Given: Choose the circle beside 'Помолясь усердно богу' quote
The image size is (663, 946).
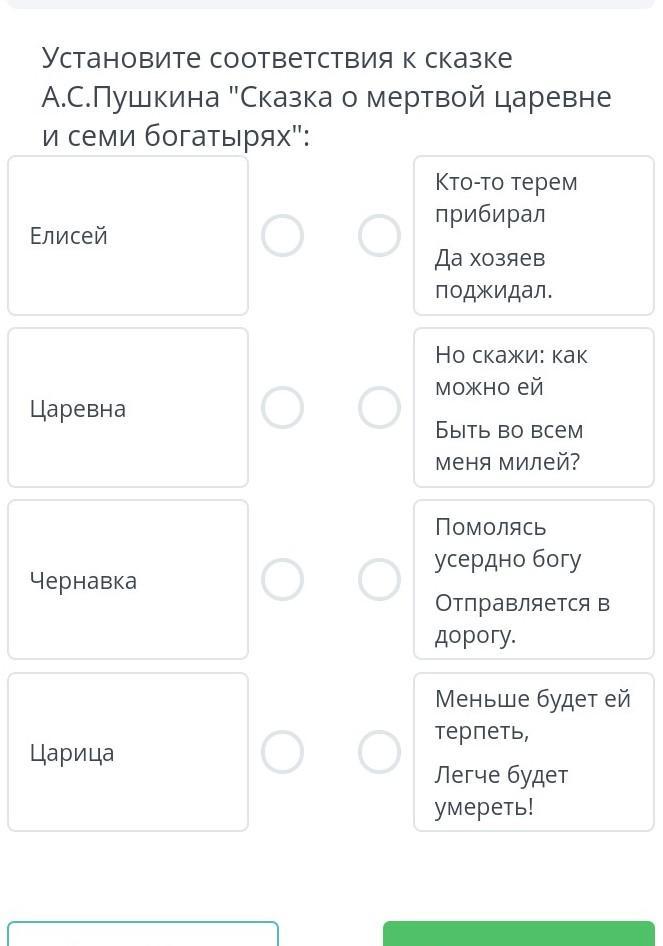Looking at the screenshot, I should [379, 580].
